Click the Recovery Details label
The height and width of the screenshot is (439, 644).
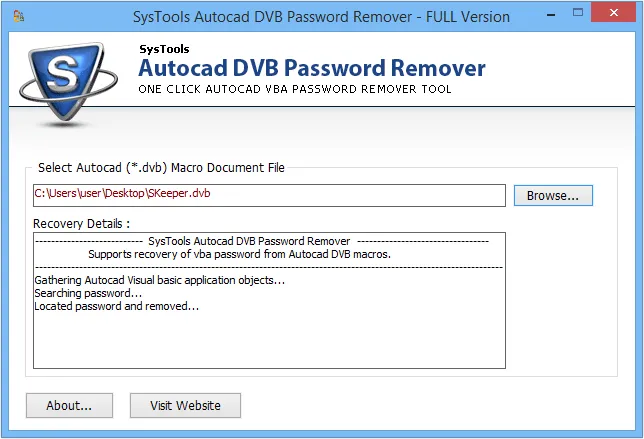(x=82, y=223)
